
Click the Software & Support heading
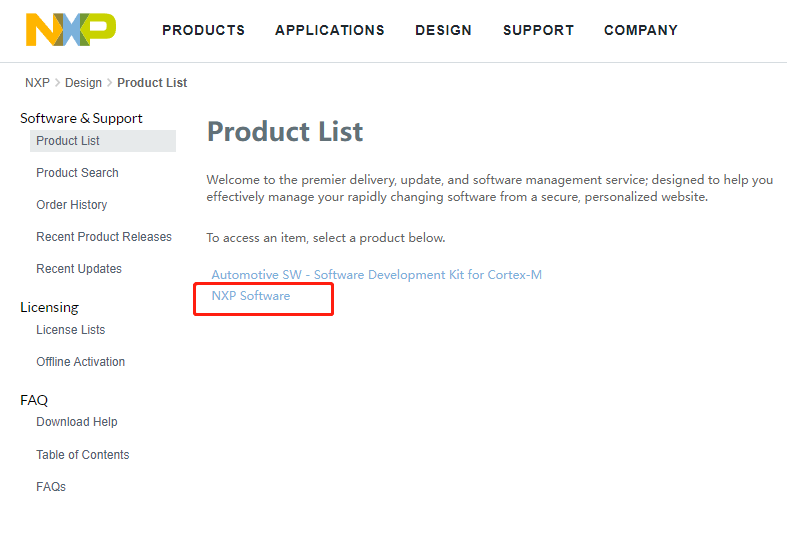tap(81, 118)
